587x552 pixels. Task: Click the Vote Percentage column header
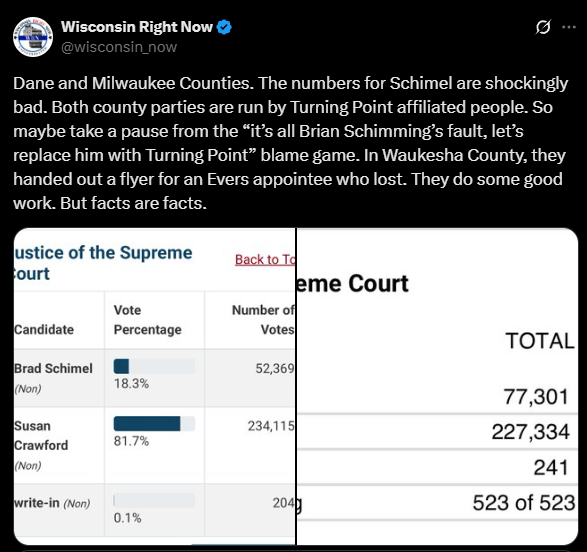click(x=147, y=320)
